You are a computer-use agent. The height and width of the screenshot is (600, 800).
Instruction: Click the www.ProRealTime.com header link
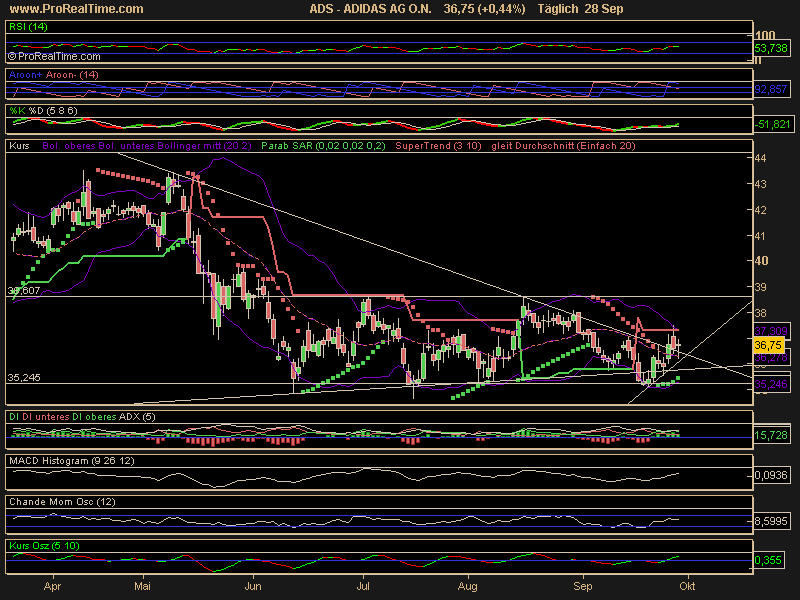[77, 9]
